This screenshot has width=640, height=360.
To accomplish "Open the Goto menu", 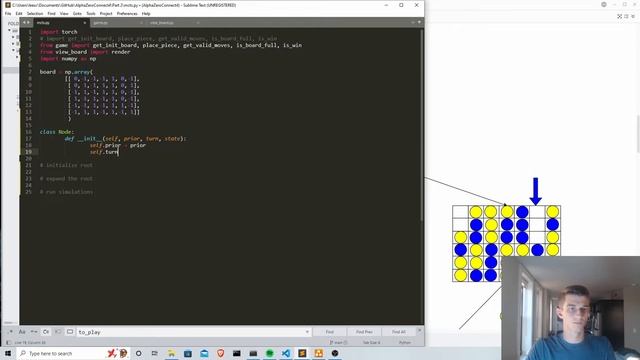I will click(x=77, y=13).
